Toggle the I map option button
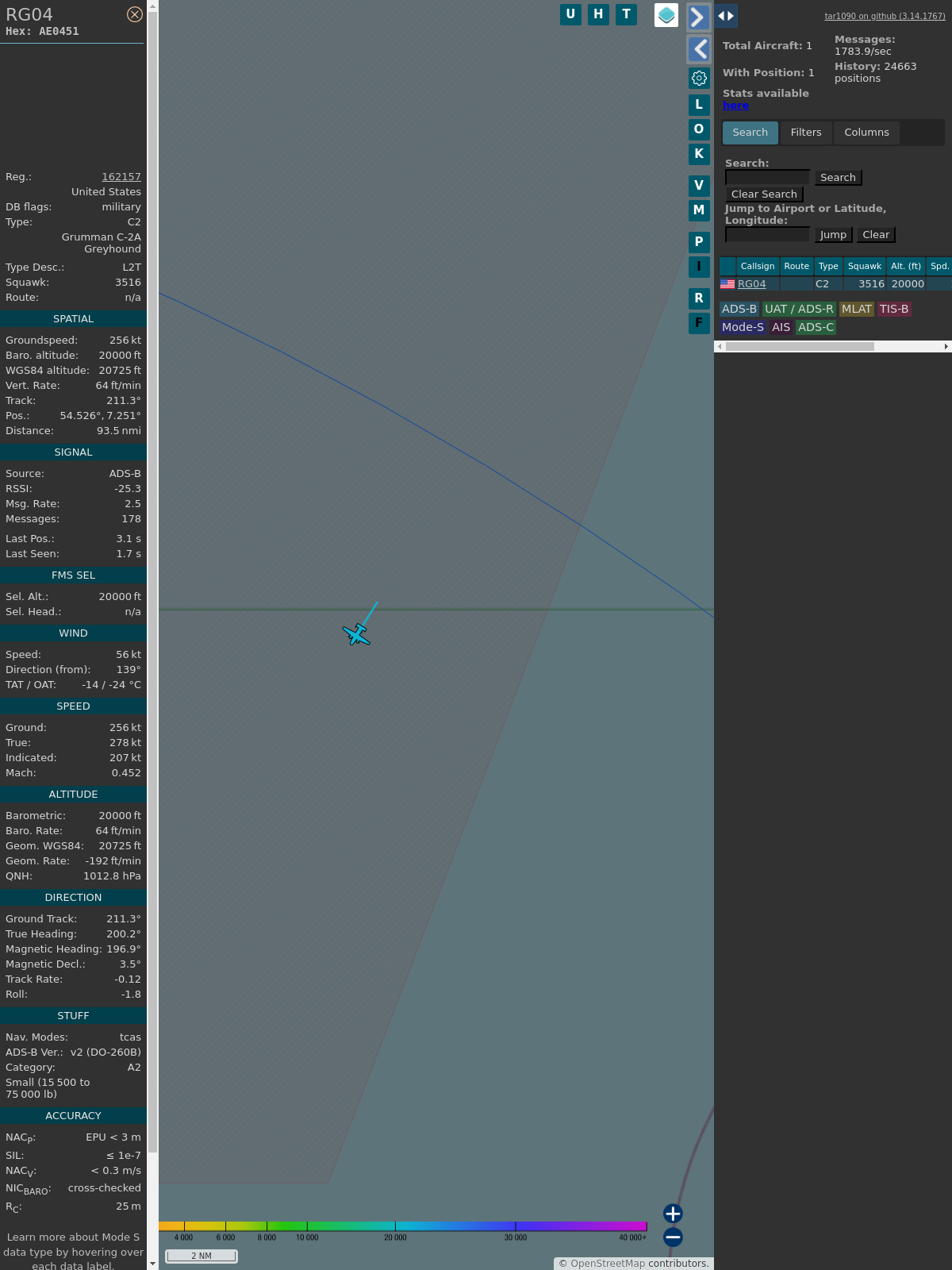 click(699, 267)
